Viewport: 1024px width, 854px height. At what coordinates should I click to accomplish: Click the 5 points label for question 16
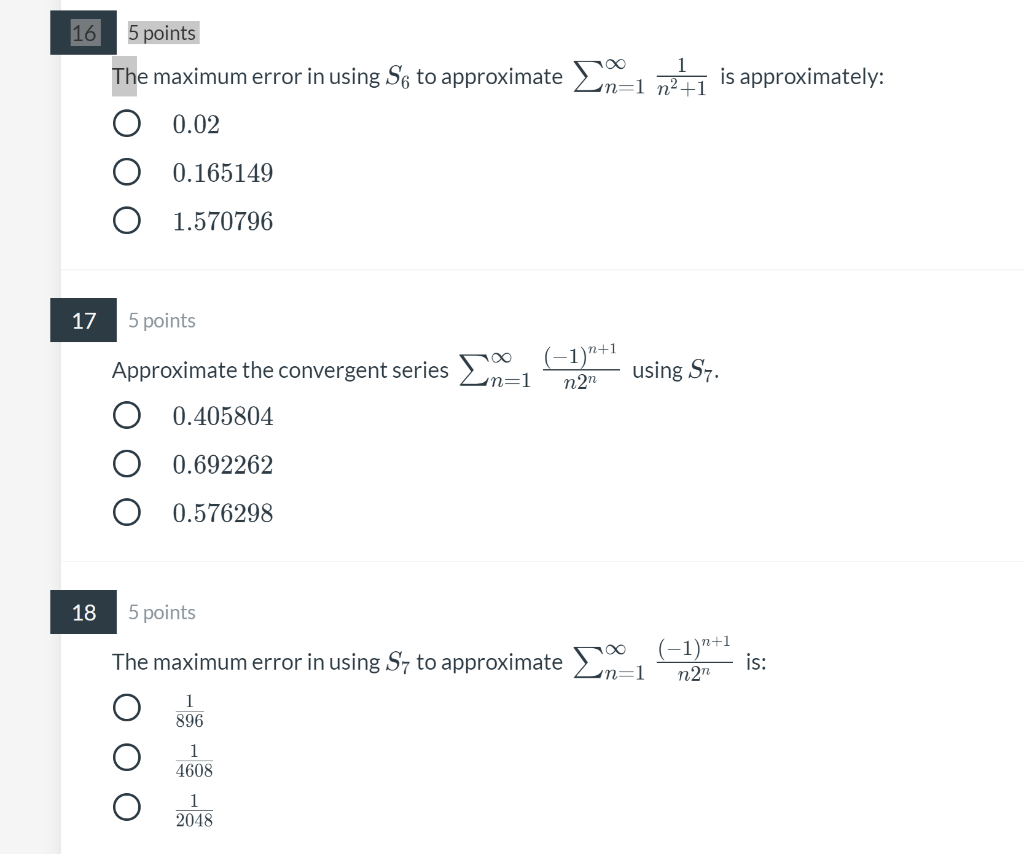click(x=161, y=32)
